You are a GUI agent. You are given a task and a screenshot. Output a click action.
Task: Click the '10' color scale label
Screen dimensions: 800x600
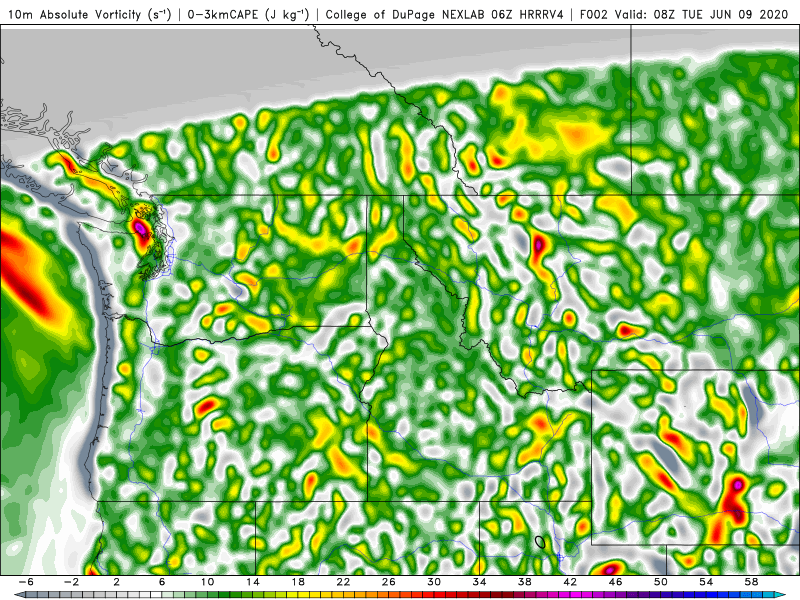(207, 582)
